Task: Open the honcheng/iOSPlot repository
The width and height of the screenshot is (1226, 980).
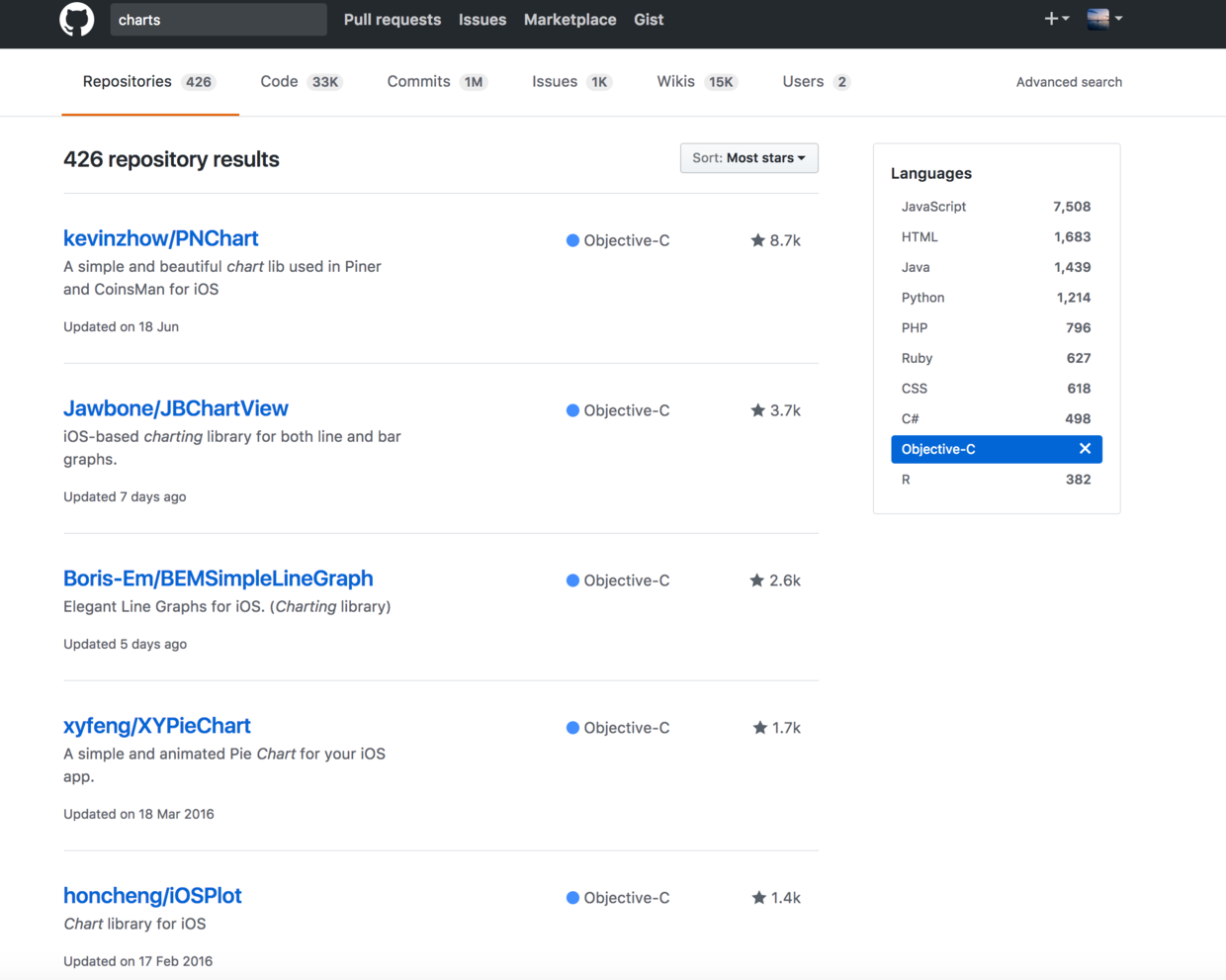Action: coord(152,896)
